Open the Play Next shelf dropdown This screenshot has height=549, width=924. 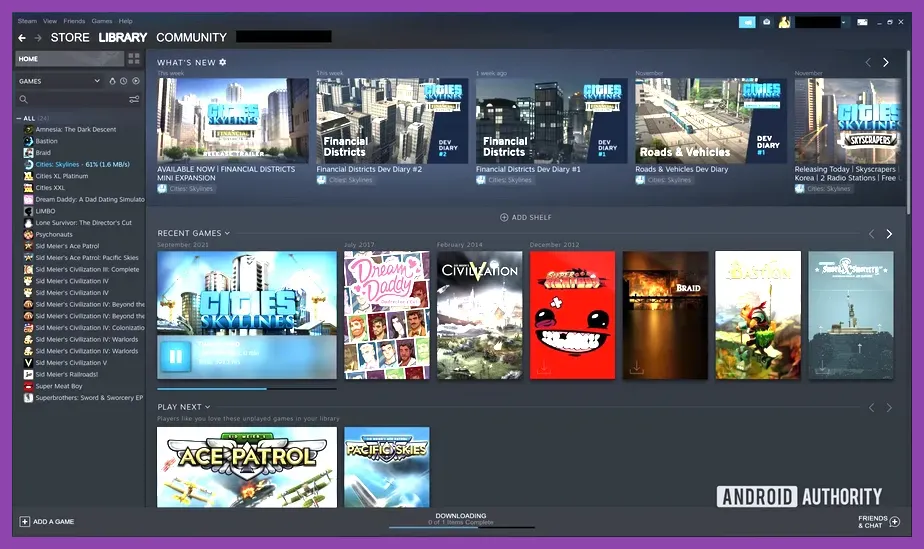click(x=207, y=407)
